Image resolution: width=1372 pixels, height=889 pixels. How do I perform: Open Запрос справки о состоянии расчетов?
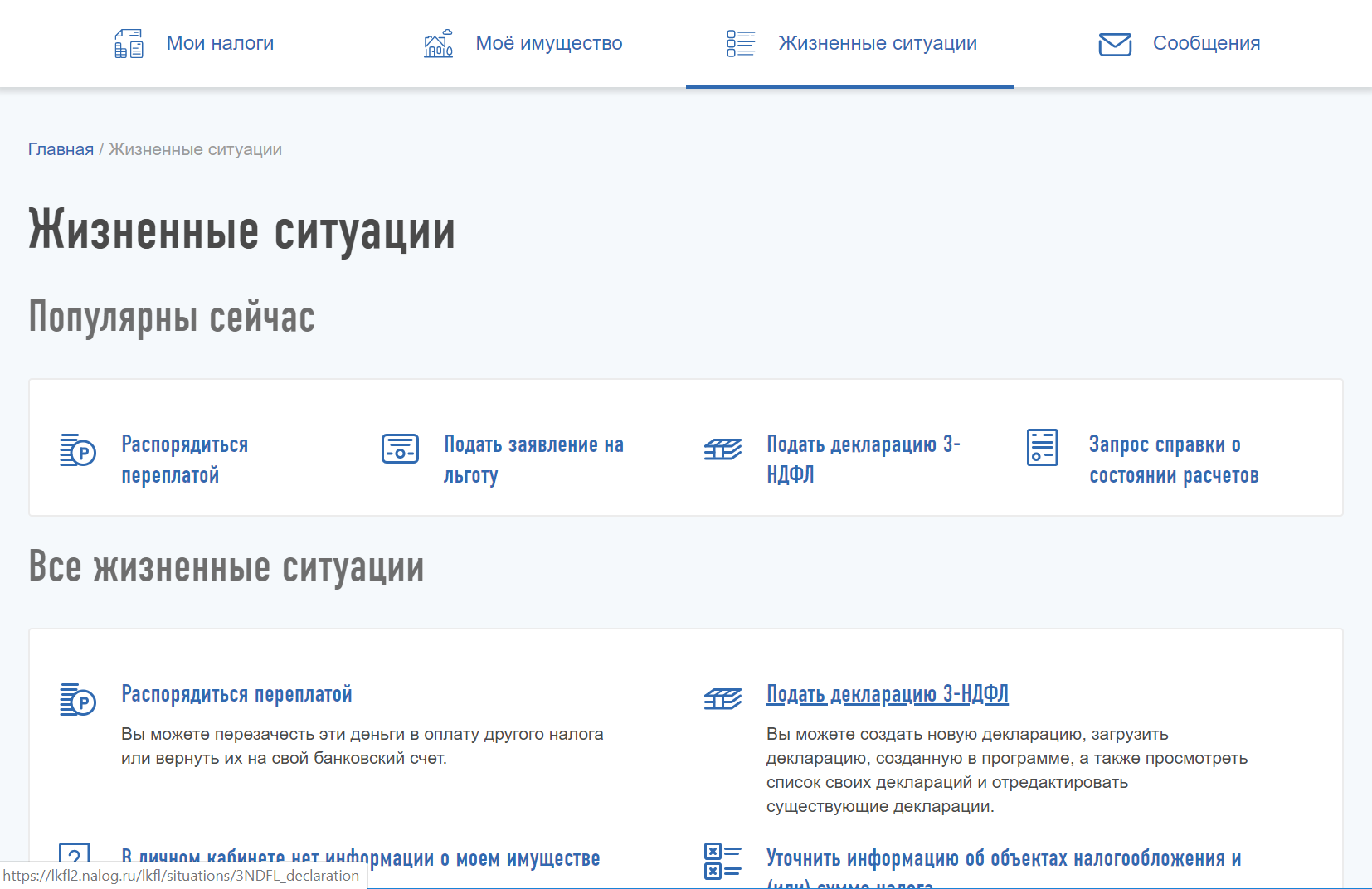click(x=1173, y=459)
